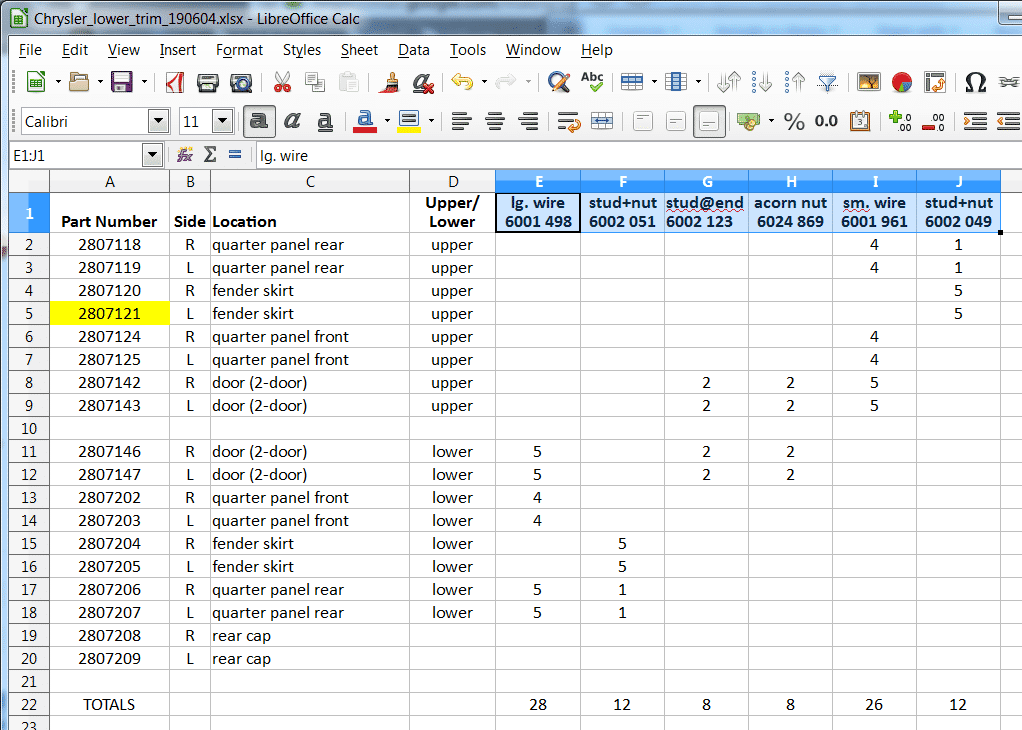Screen dimensions: 1022x730
Task: Expand the Name Box dropdown arrow
Action: (152, 155)
